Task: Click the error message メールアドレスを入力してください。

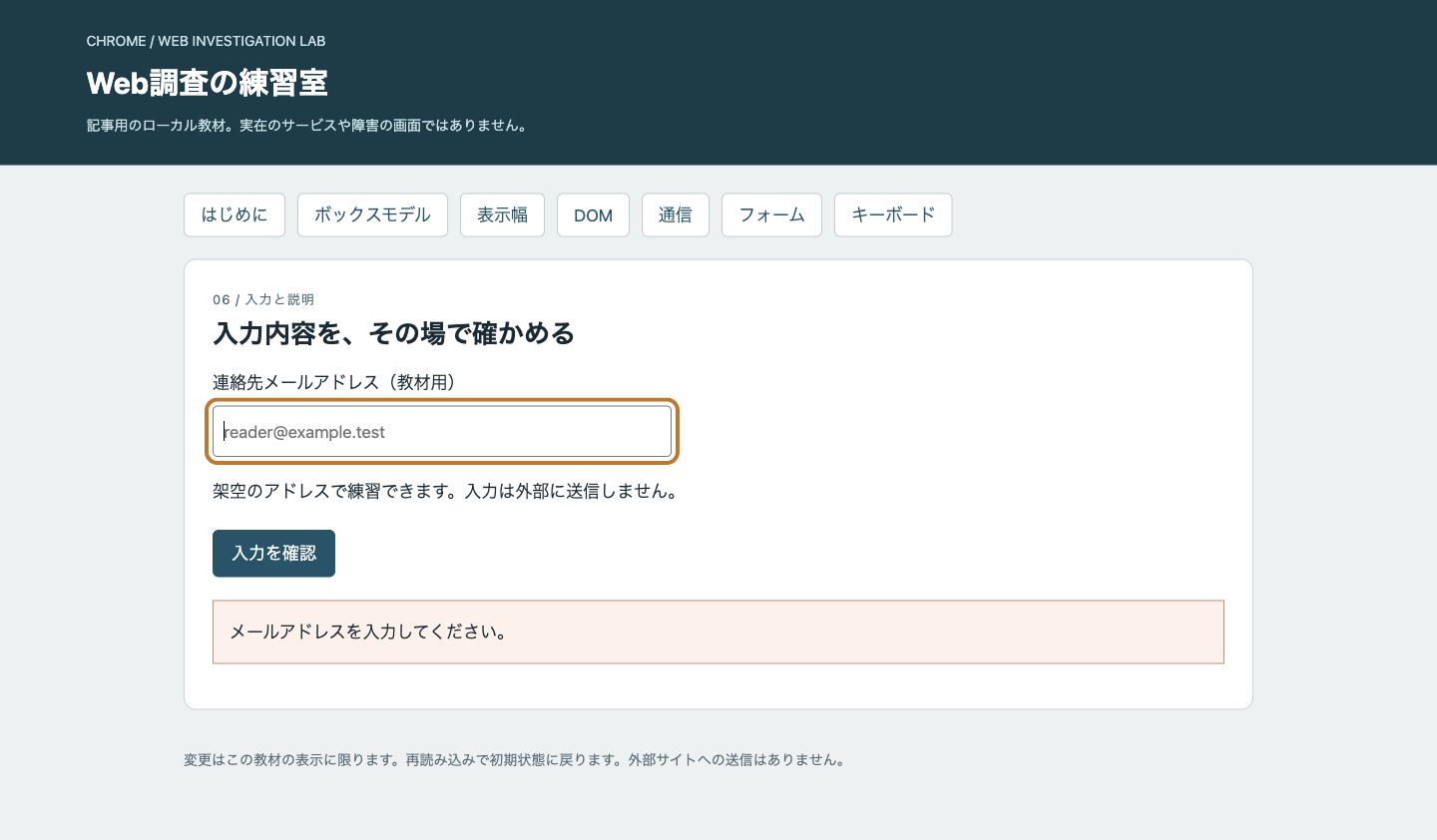Action: pos(718,631)
